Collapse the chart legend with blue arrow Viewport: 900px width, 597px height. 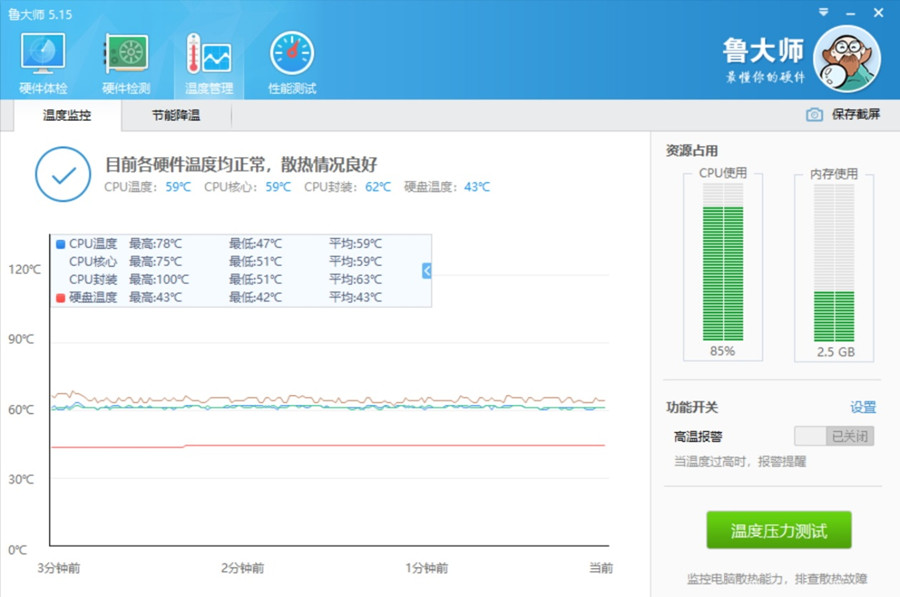[x=427, y=270]
